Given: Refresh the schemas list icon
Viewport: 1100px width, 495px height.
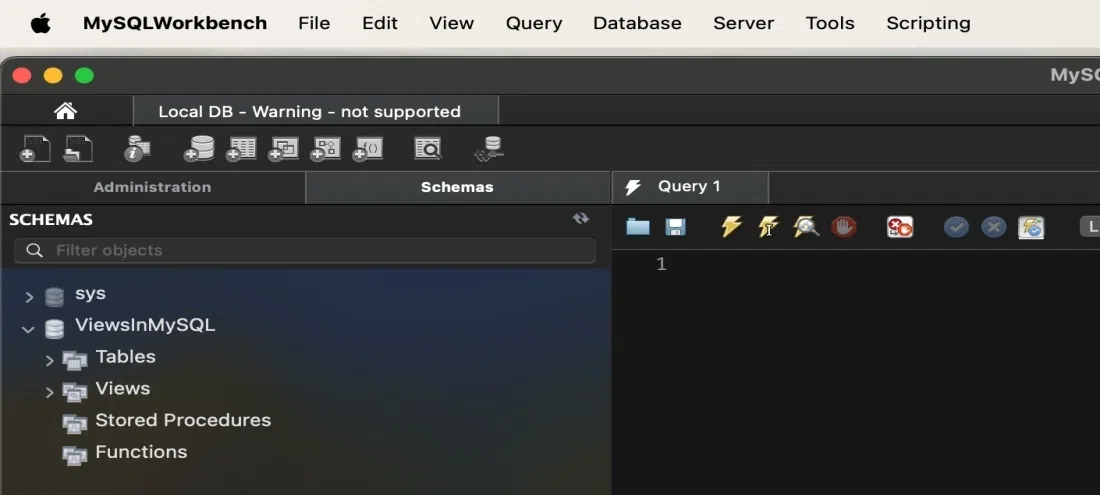Looking at the screenshot, I should [x=581, y=219].
